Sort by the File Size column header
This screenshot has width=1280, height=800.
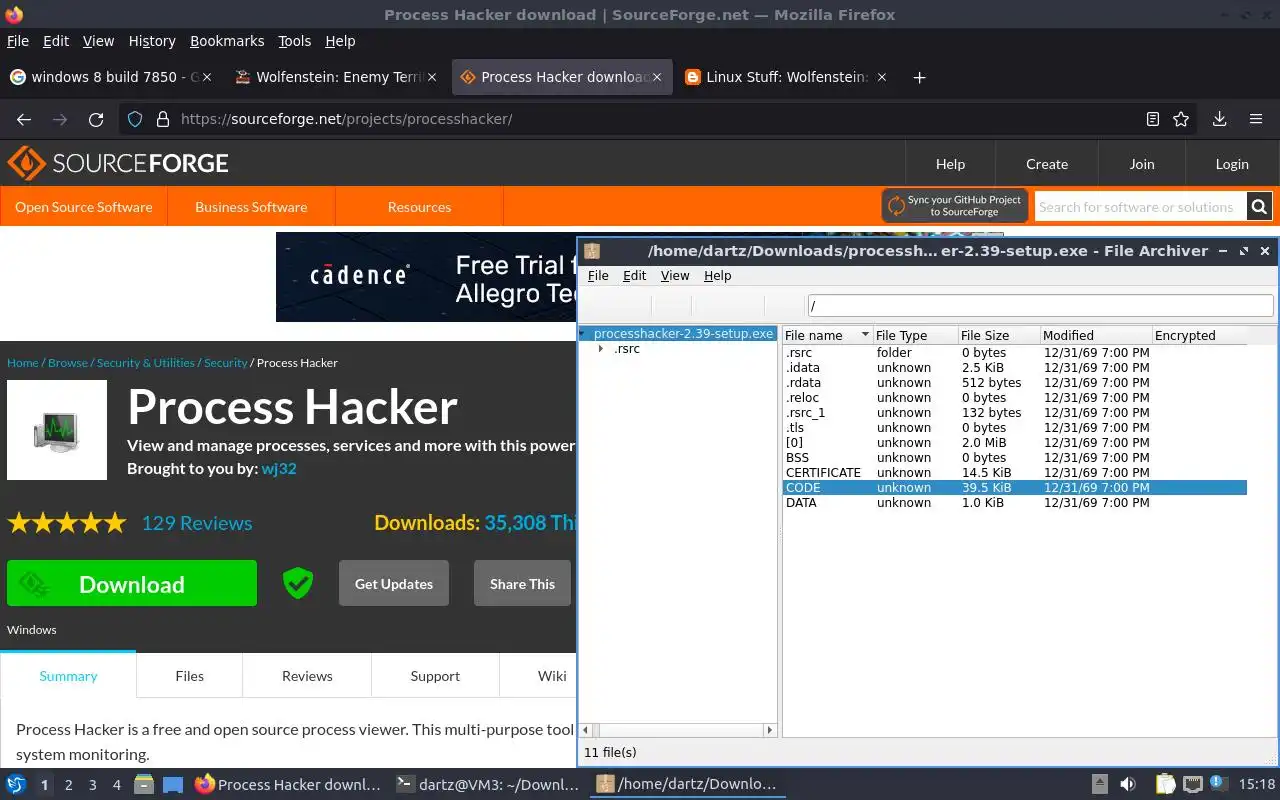997,336
